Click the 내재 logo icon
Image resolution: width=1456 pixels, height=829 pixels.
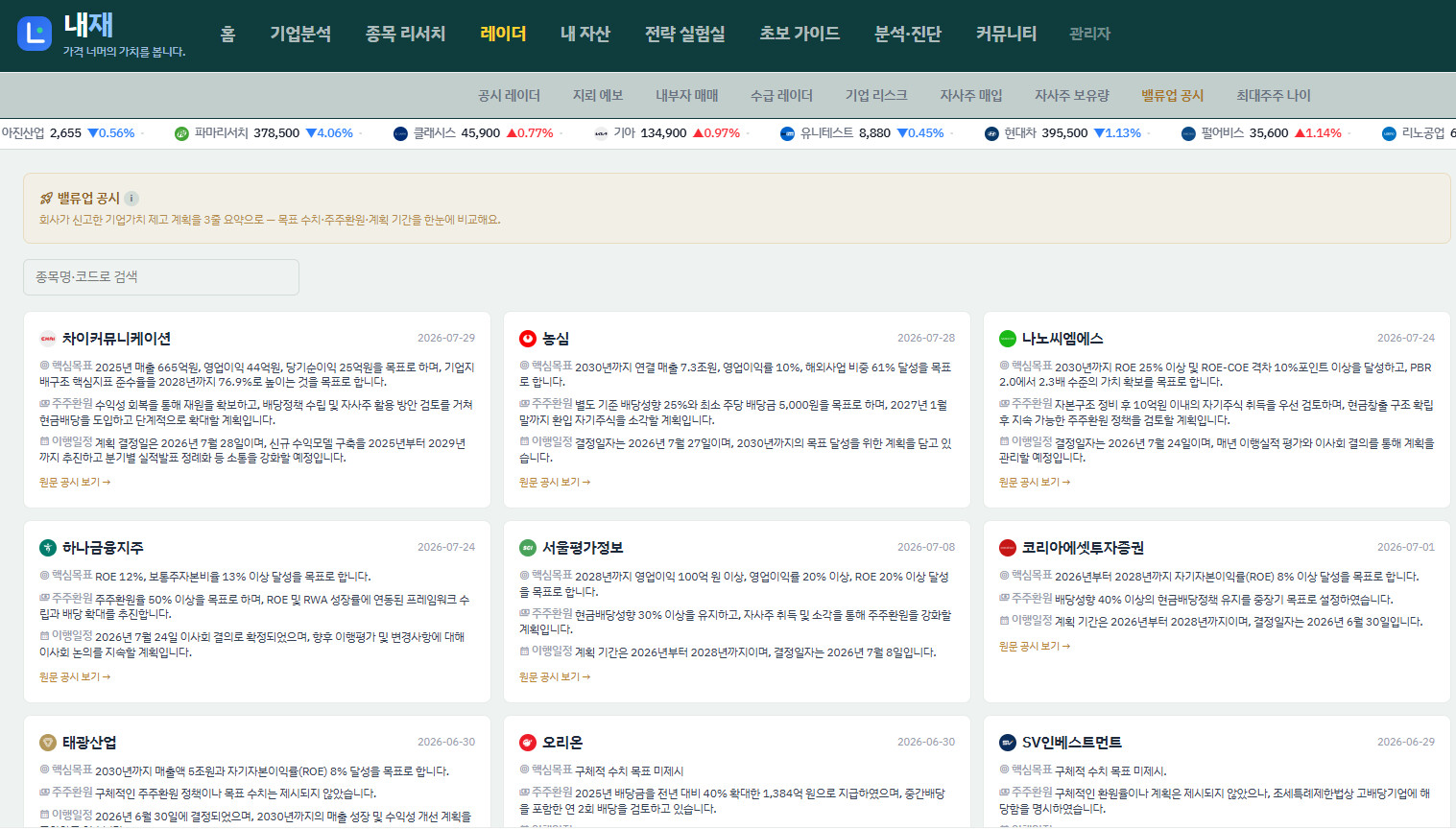tap(35, 34)
